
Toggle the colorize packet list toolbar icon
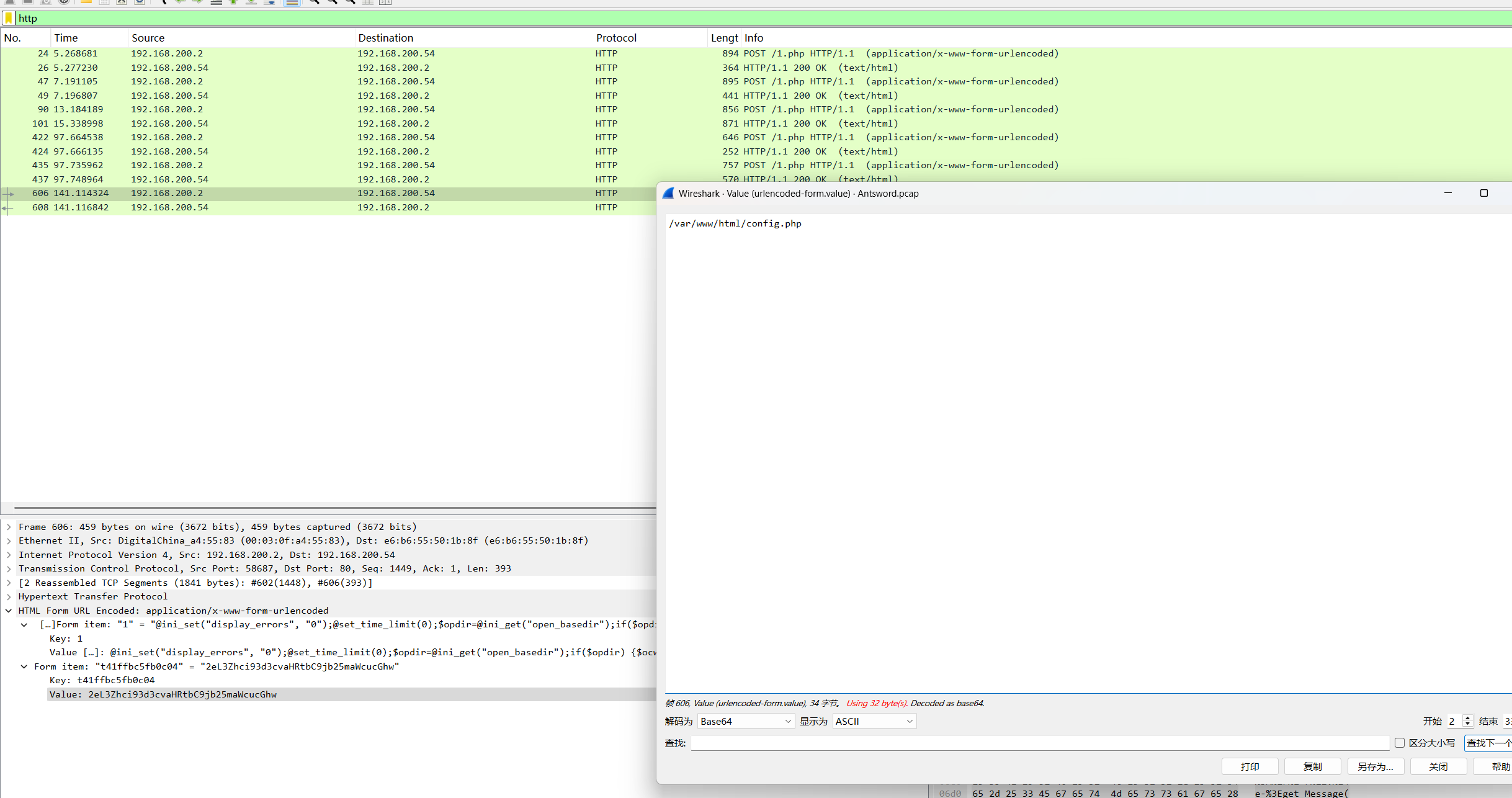click(x=292, y=2)
